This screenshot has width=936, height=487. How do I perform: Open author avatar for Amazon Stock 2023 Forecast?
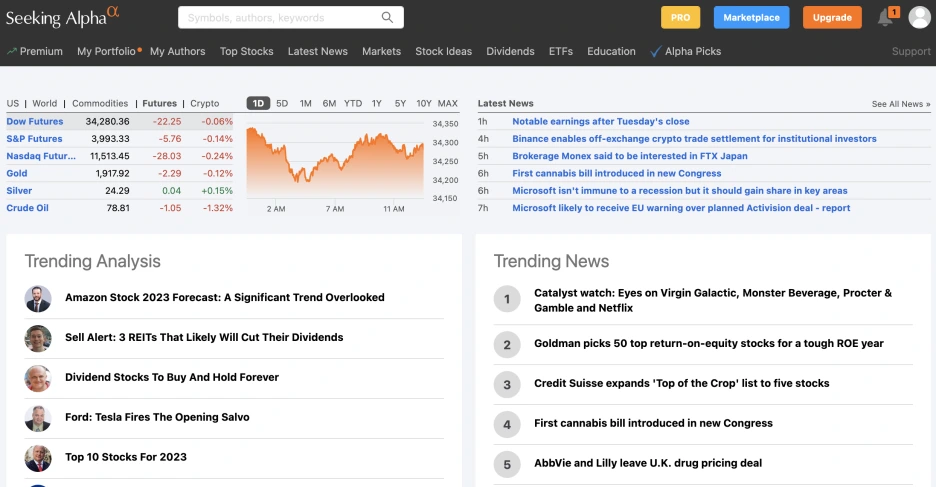pyautogui.click(x=38, y=298)
